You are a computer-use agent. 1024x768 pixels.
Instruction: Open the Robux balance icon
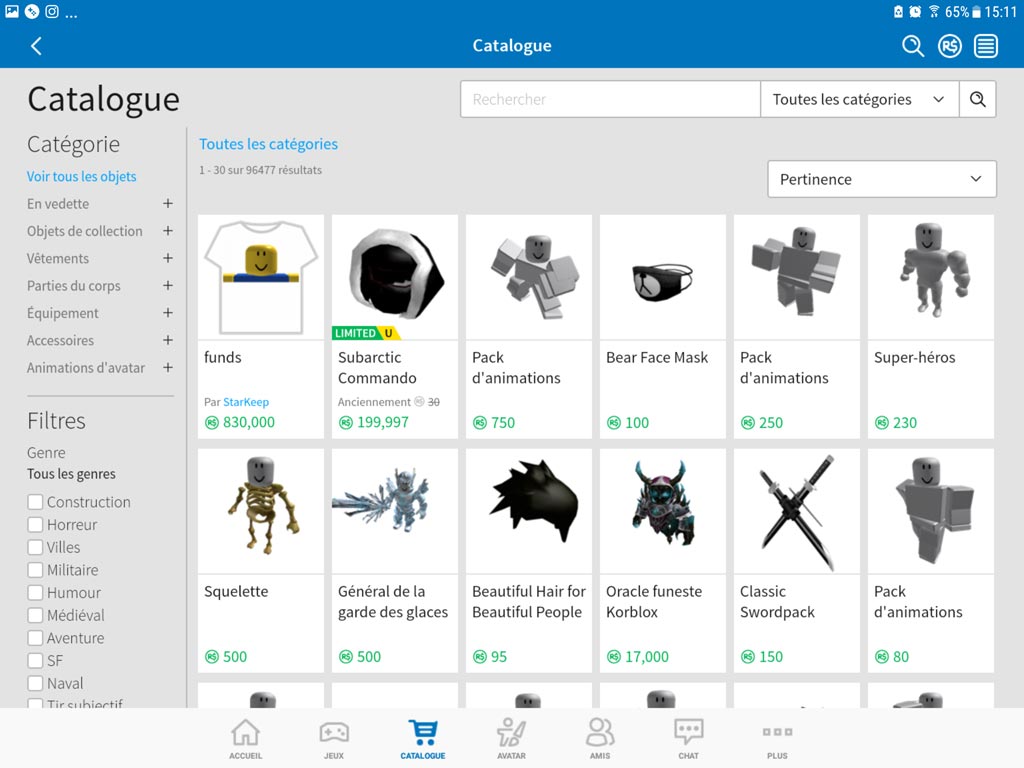tap(950, 46)
